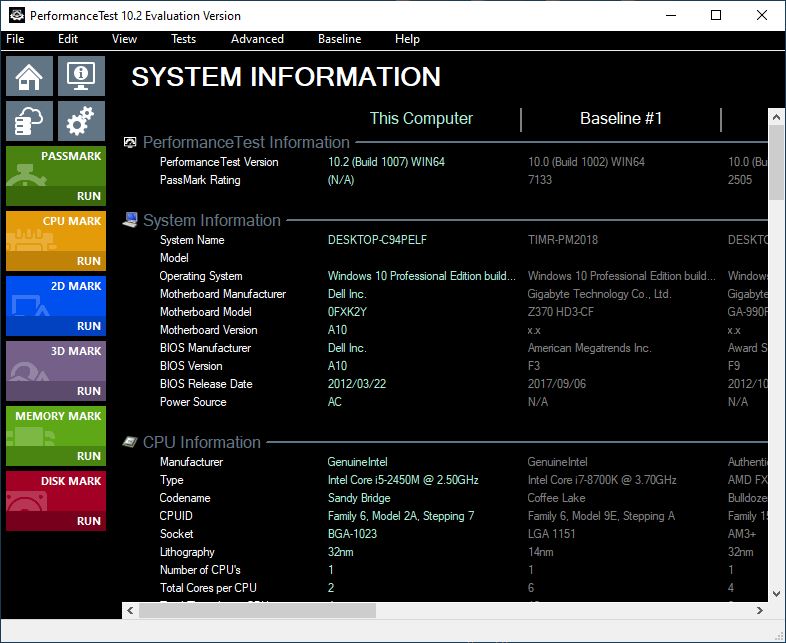Open the gears settings icon
This screenshot has height=643, width=786.
click(x=81, y=121)
